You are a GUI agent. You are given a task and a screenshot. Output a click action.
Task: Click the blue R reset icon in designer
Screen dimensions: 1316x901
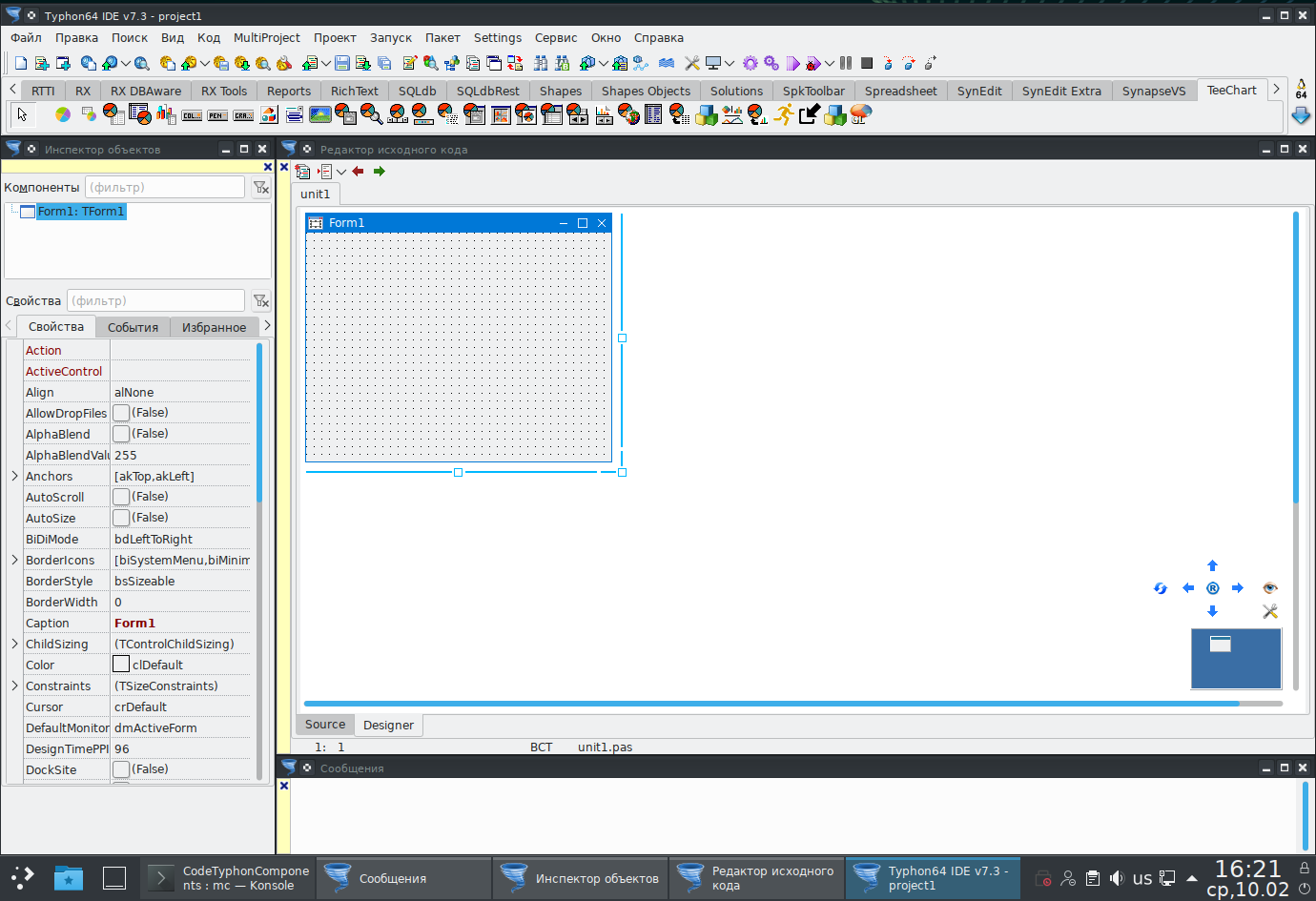point(1213,588)
